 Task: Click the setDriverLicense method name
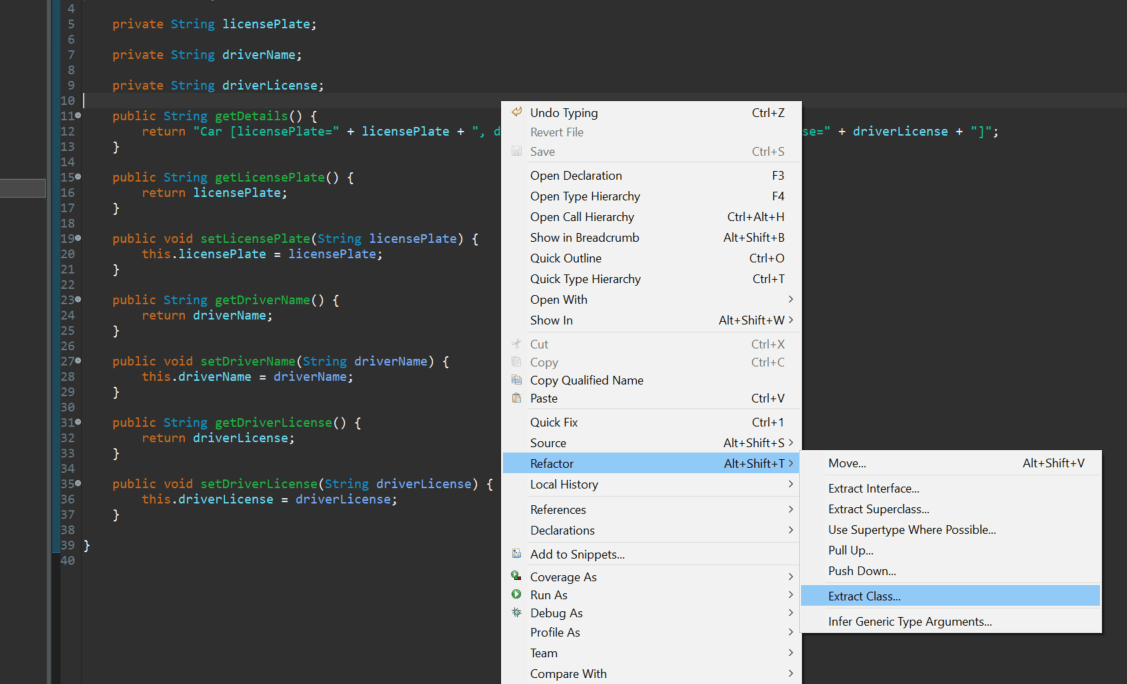point(259,484)
